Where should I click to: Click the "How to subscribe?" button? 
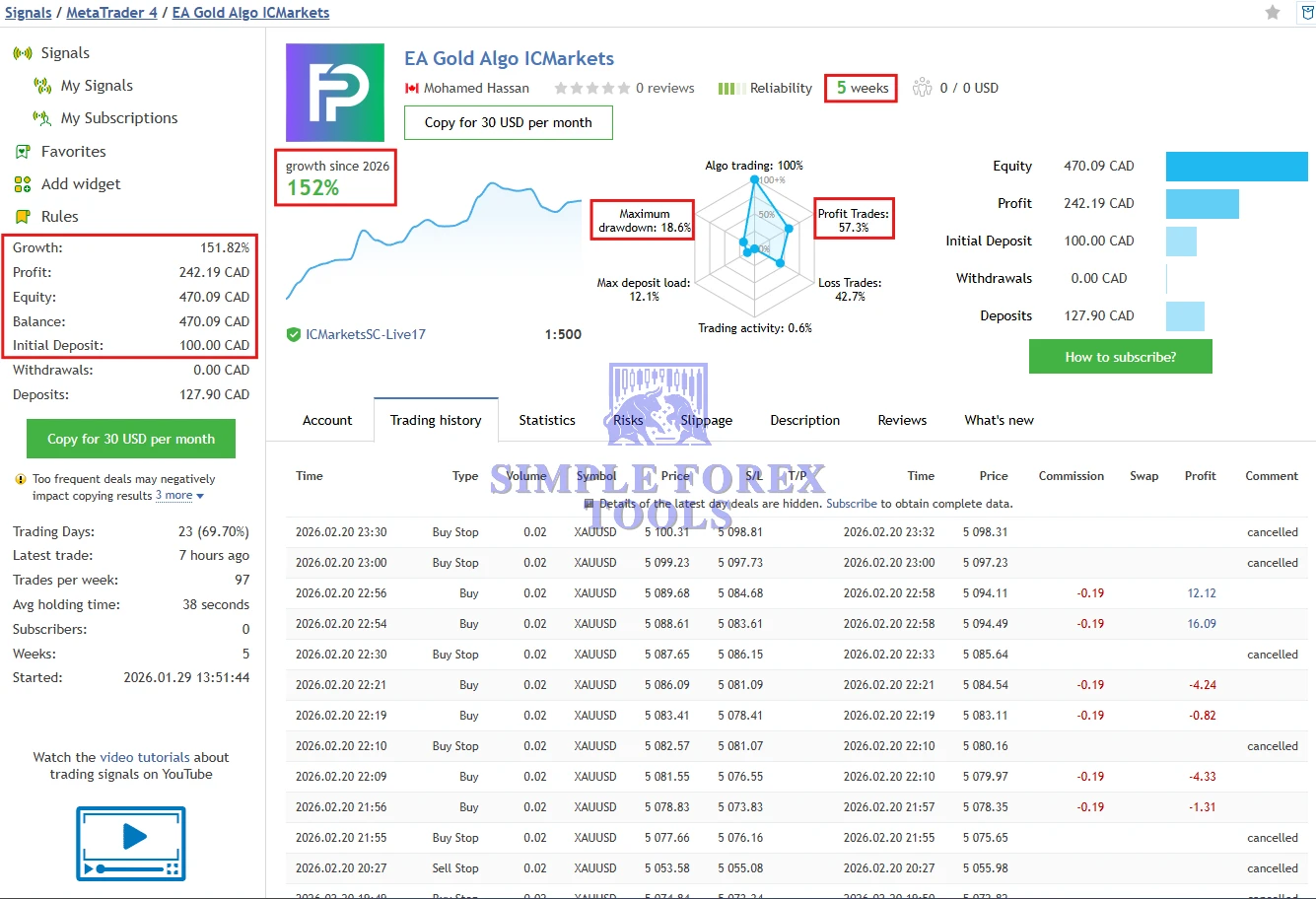[1120, 356]
